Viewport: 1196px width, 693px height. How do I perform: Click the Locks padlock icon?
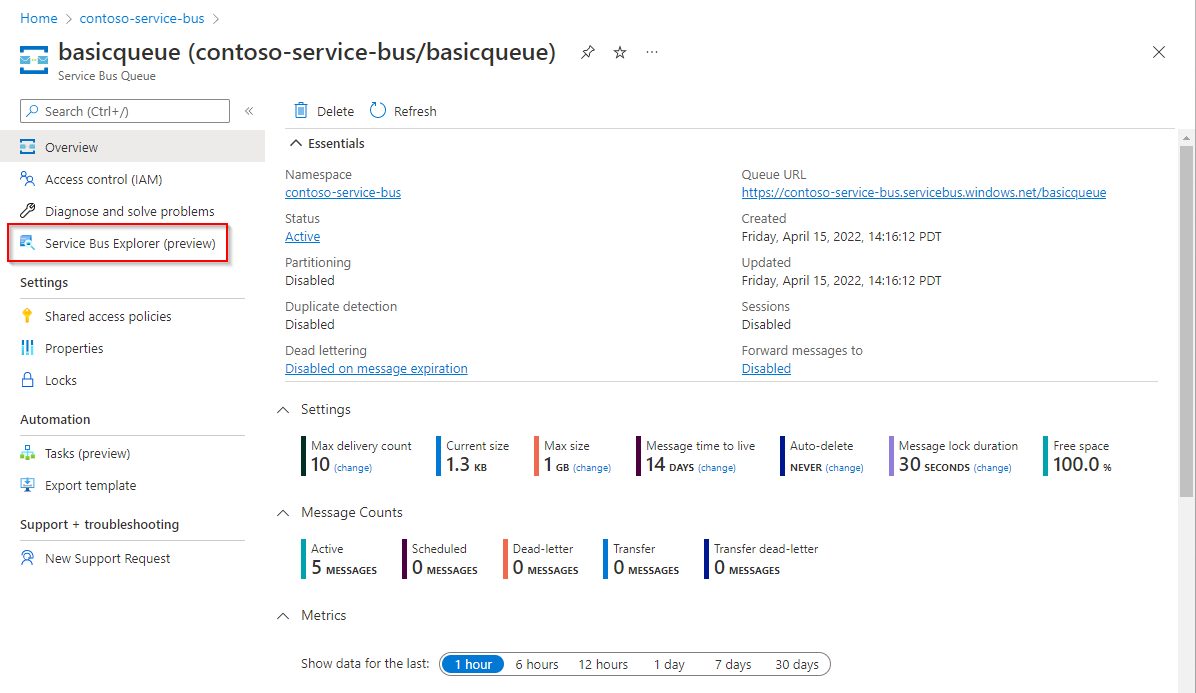(27, 380)
